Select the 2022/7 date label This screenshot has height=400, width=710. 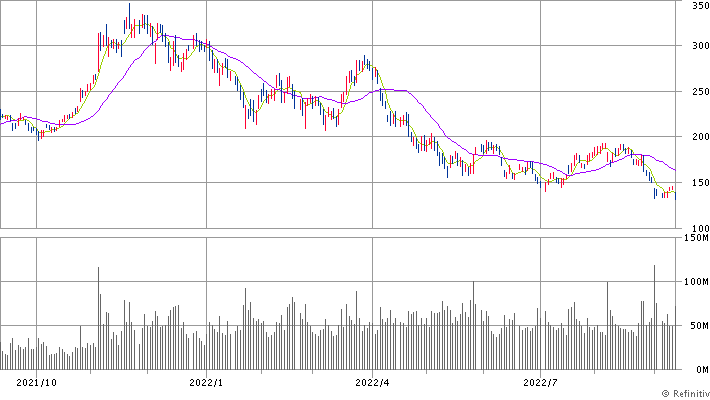tap(540, 381)
